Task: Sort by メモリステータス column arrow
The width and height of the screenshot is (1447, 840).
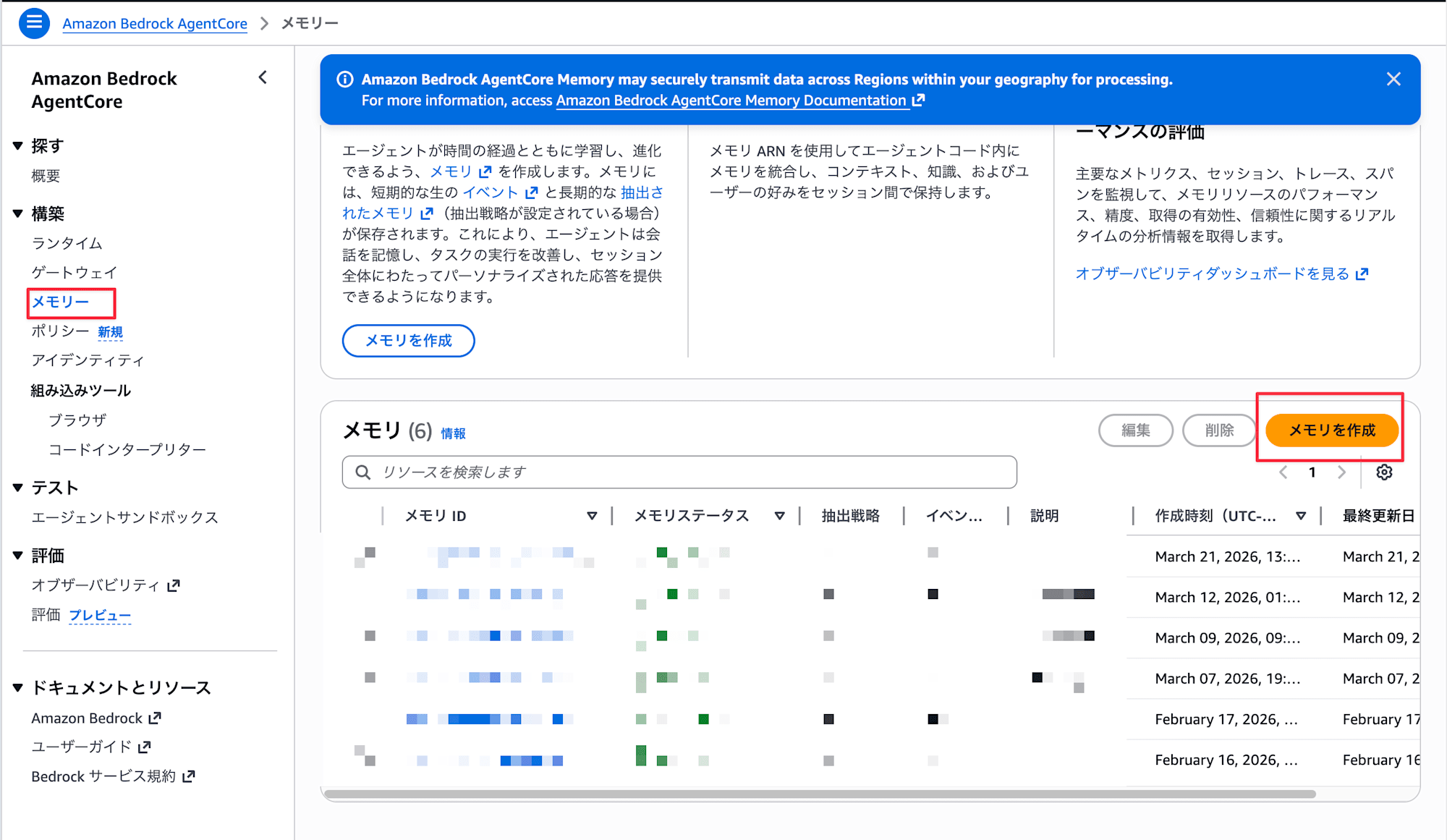Action: click(x=779, y=516)
